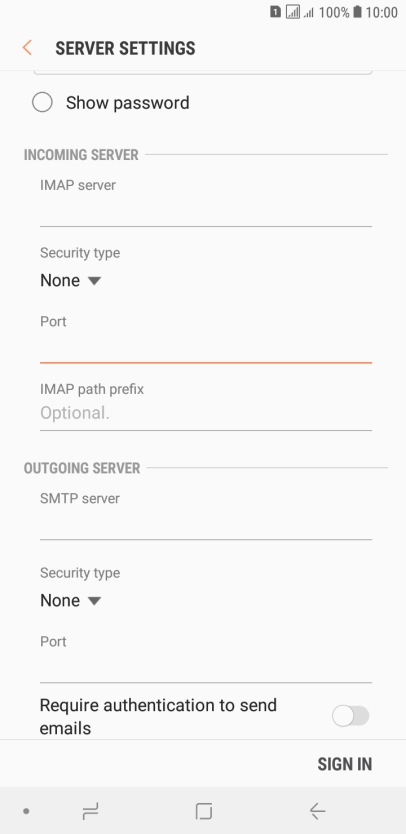Tap the IMAP path prefix Optional field
The width and height of the screenshot is (406, 834).
(x=205, y=414)
